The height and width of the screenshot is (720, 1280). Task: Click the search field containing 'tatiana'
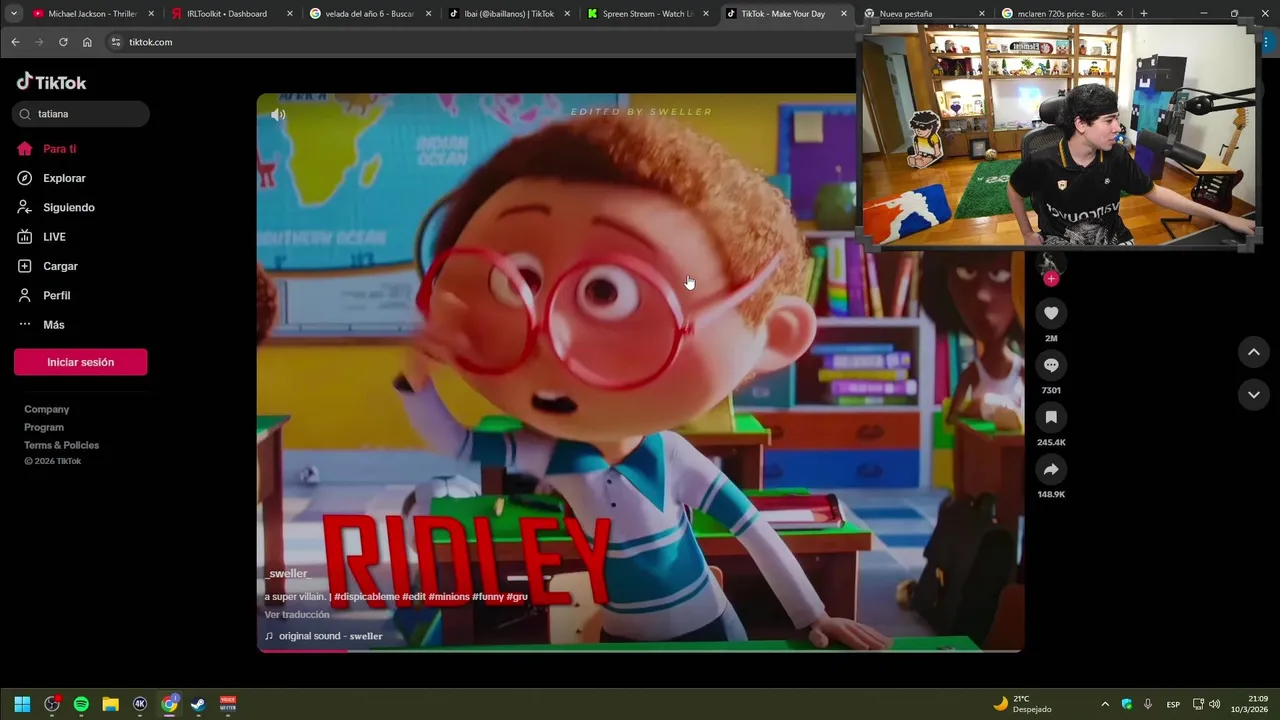click(x=82, y=114)
